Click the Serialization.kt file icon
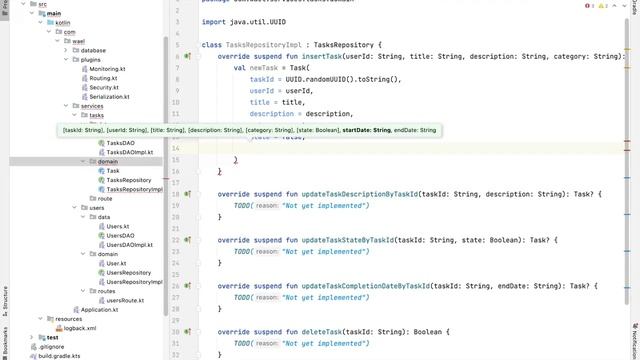640x360 pixels. tap(84, 97)
